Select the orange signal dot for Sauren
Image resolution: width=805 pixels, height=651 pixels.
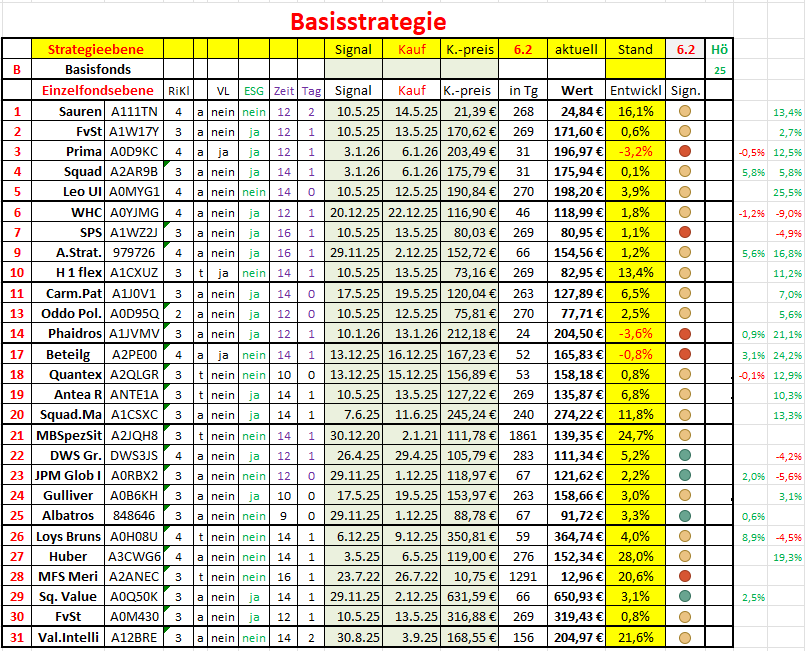[685, 111]
